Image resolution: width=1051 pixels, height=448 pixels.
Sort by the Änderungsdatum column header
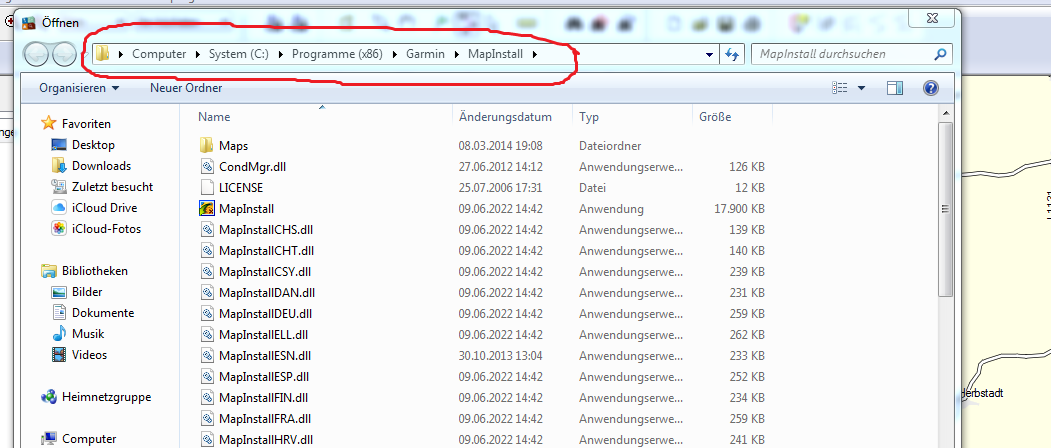[x=505, y=117]
